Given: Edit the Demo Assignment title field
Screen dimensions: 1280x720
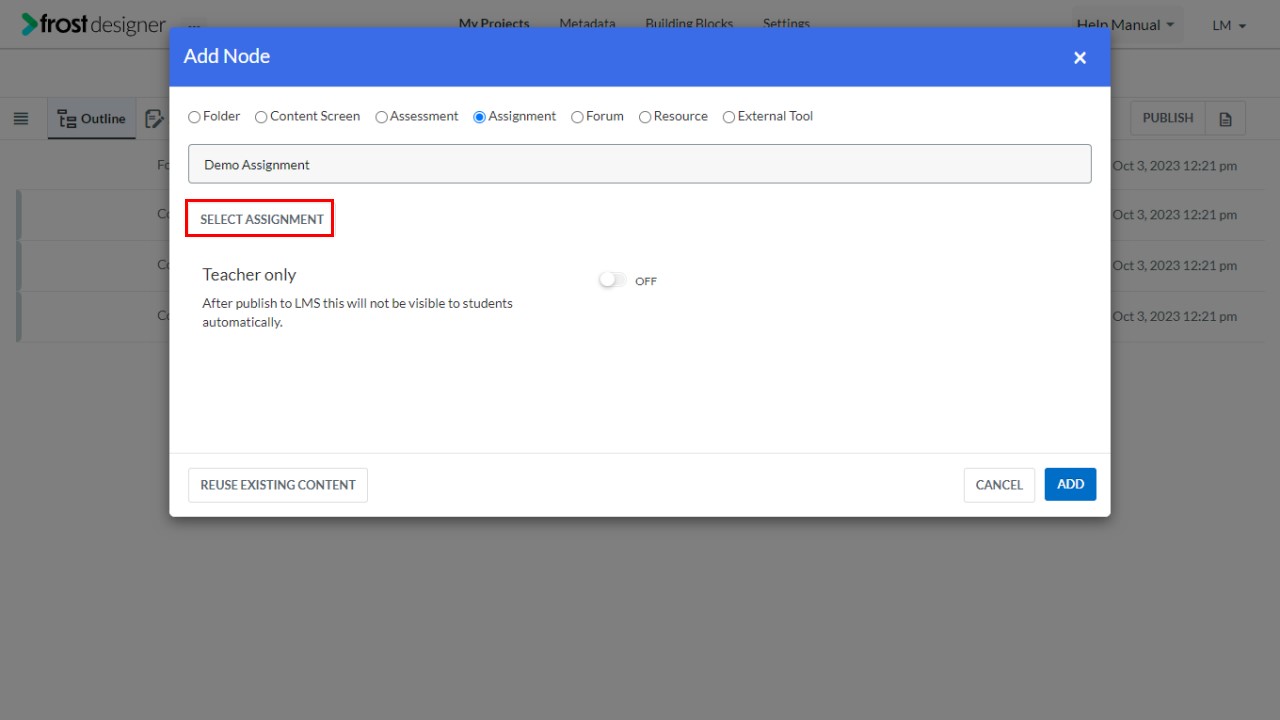Looking at the screenshot, I should pos(639,164).
